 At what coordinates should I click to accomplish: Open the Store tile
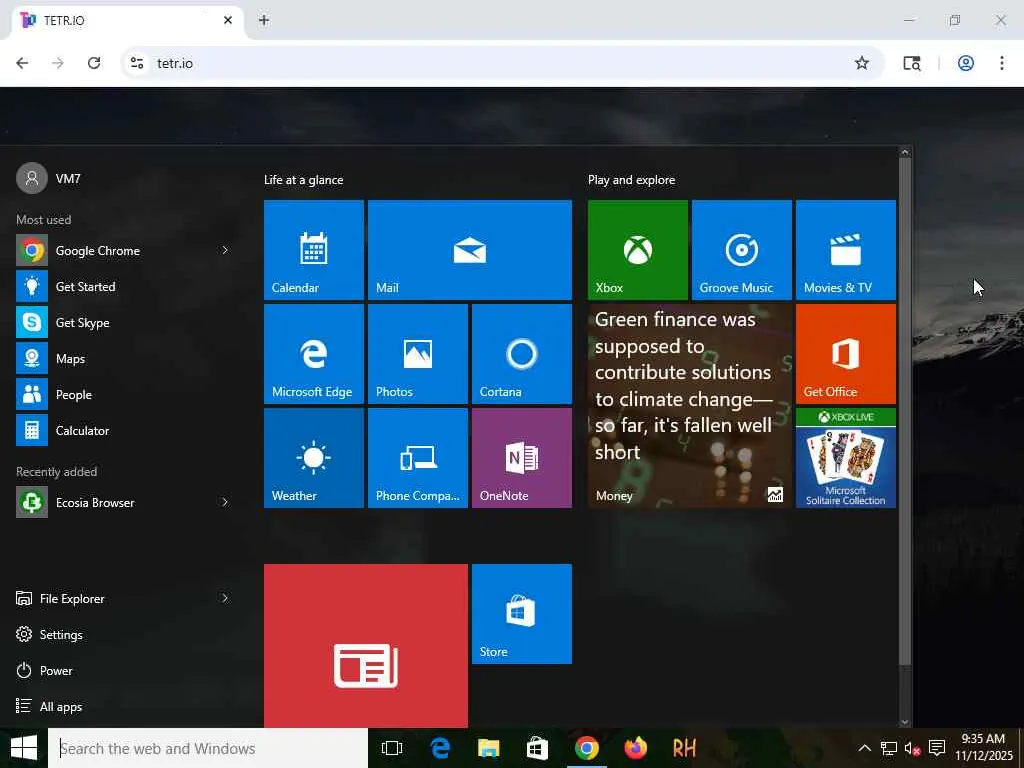click(522, 614)
